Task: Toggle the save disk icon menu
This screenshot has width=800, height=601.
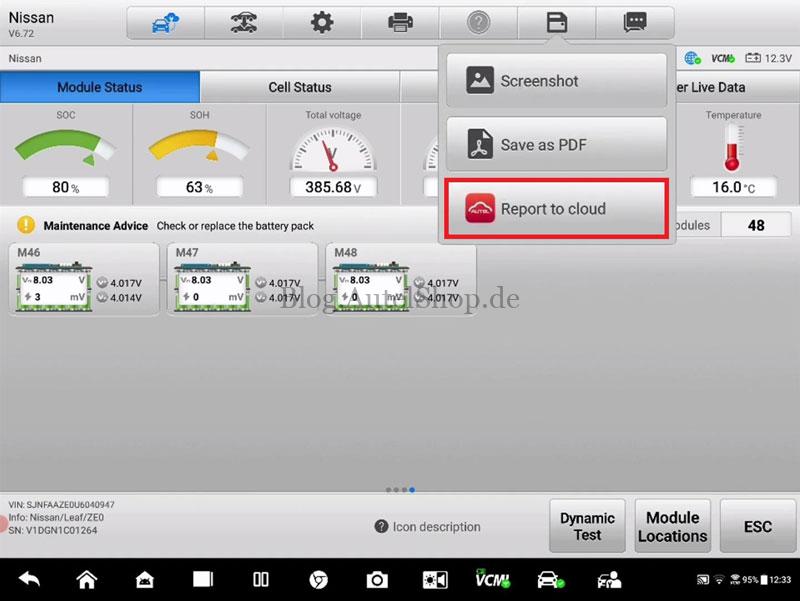Action: coord(557,23)
